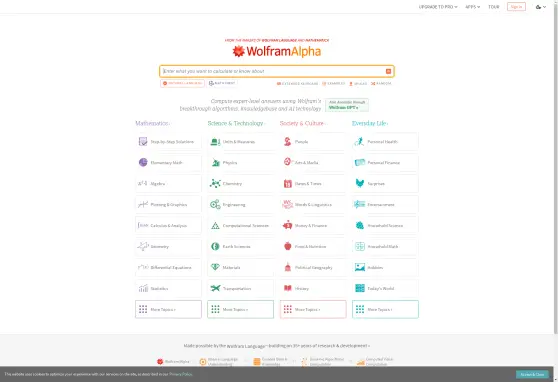Click the Transportation airplane icon
This screenshot has width=558, height=382.
215,288
